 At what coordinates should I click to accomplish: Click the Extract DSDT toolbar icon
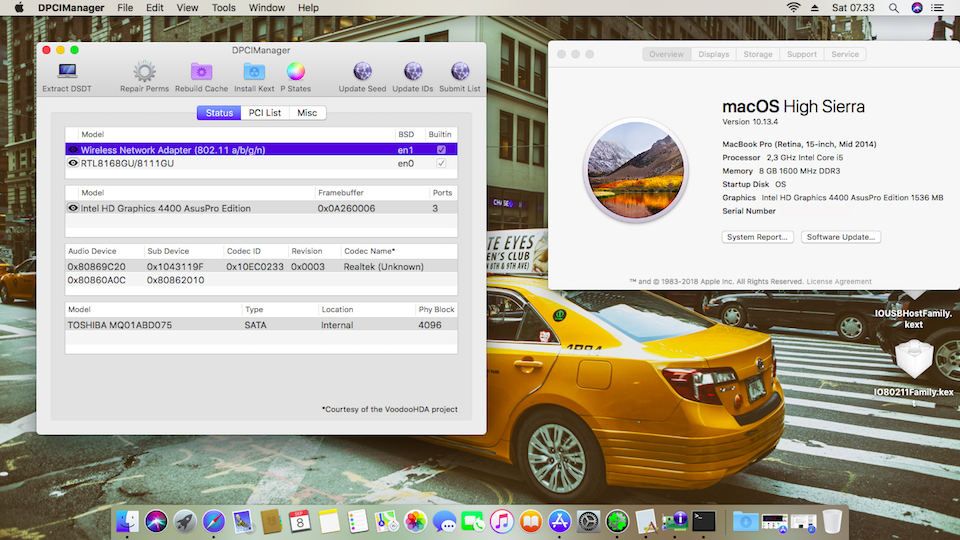(x=67, y=72)
